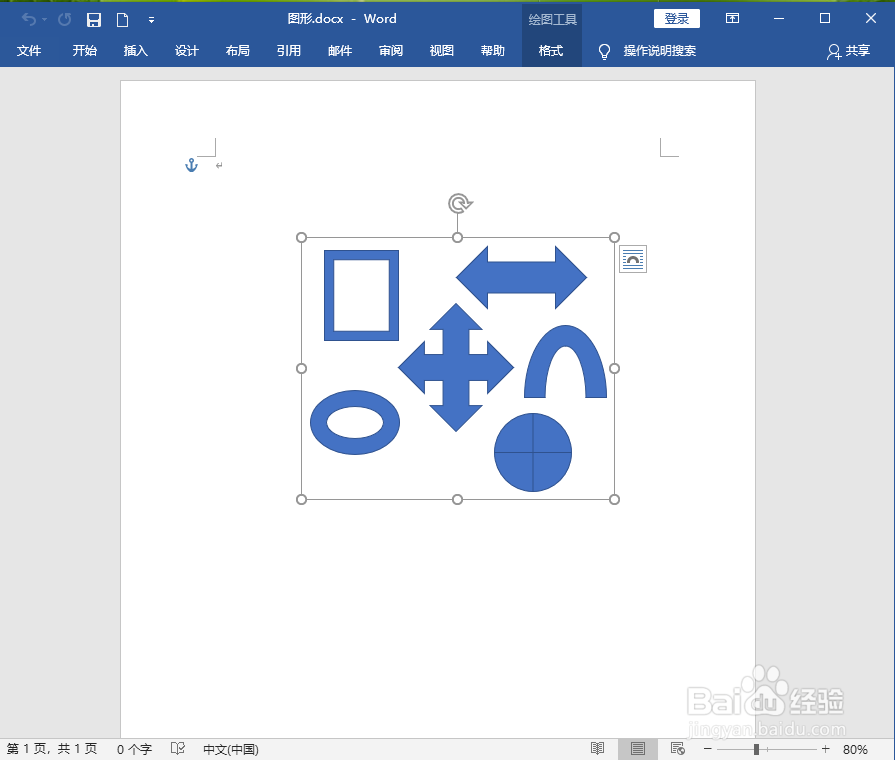The width and height of the screenshot is (895, 760).
Task: Click the top-left sizing handle
Action: (301, 238)
